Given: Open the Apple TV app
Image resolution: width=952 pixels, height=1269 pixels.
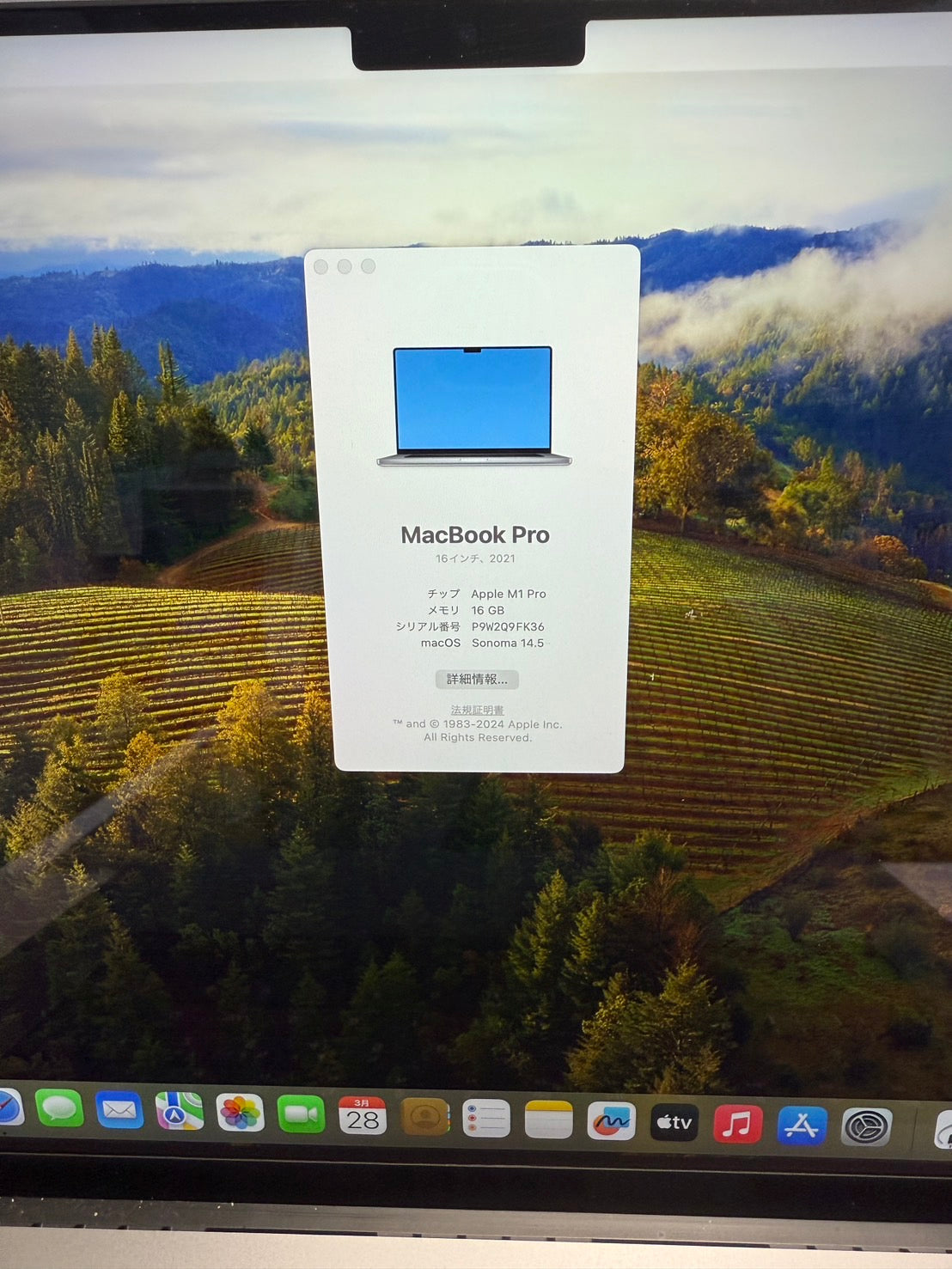Looking at the screenshot, I should click(x=674, y=1117).
